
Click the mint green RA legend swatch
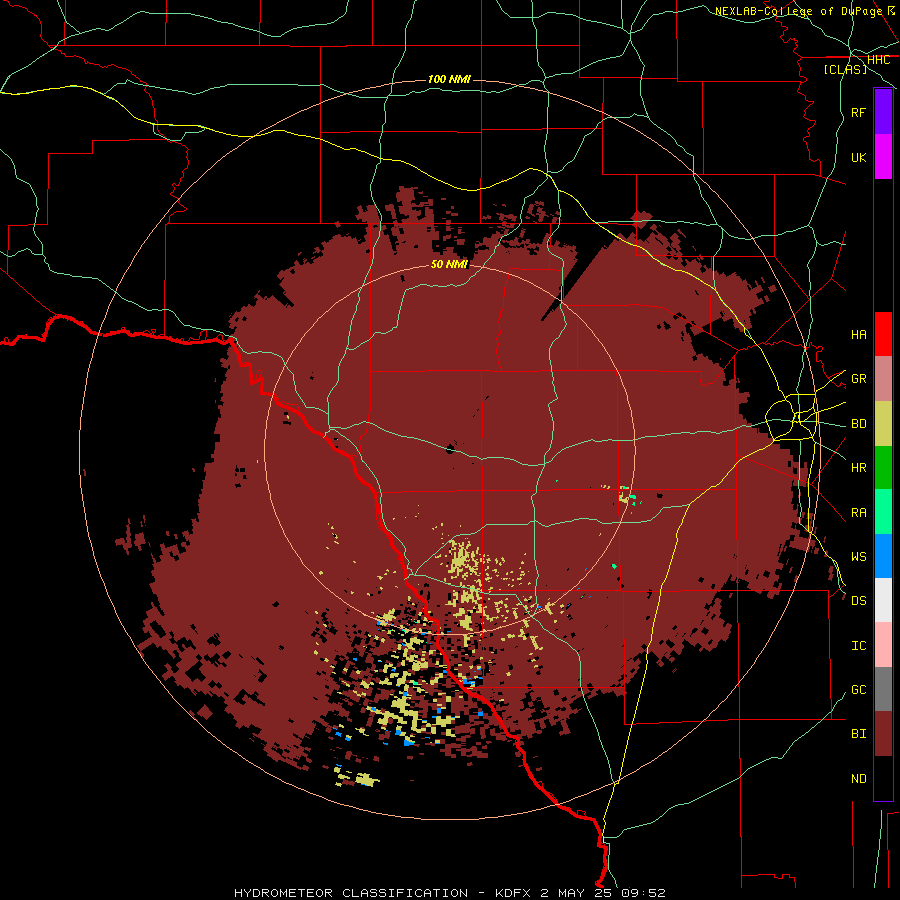[x=883, y=512]
